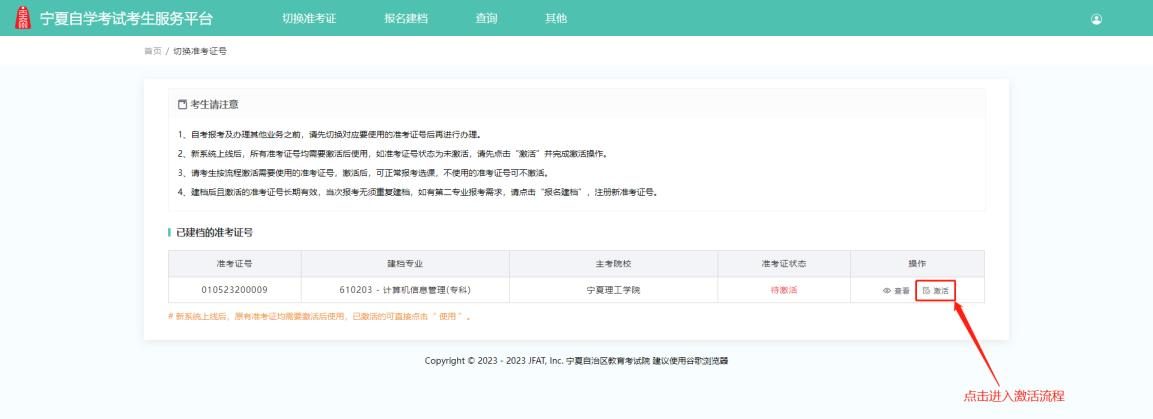
Task: Click the 已建档的准考证号 section heading
Action: coord(214,232)
